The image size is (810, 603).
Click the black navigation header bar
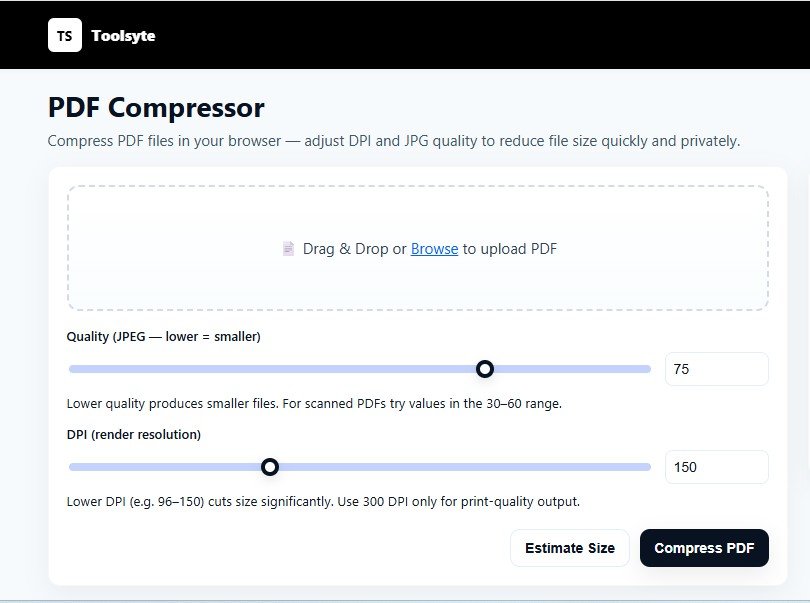(405, 35)
